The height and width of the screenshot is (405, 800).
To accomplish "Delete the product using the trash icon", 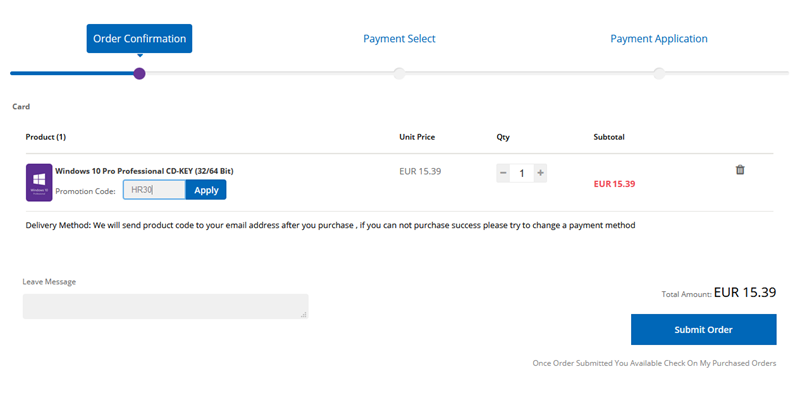I will pos(740,170).
